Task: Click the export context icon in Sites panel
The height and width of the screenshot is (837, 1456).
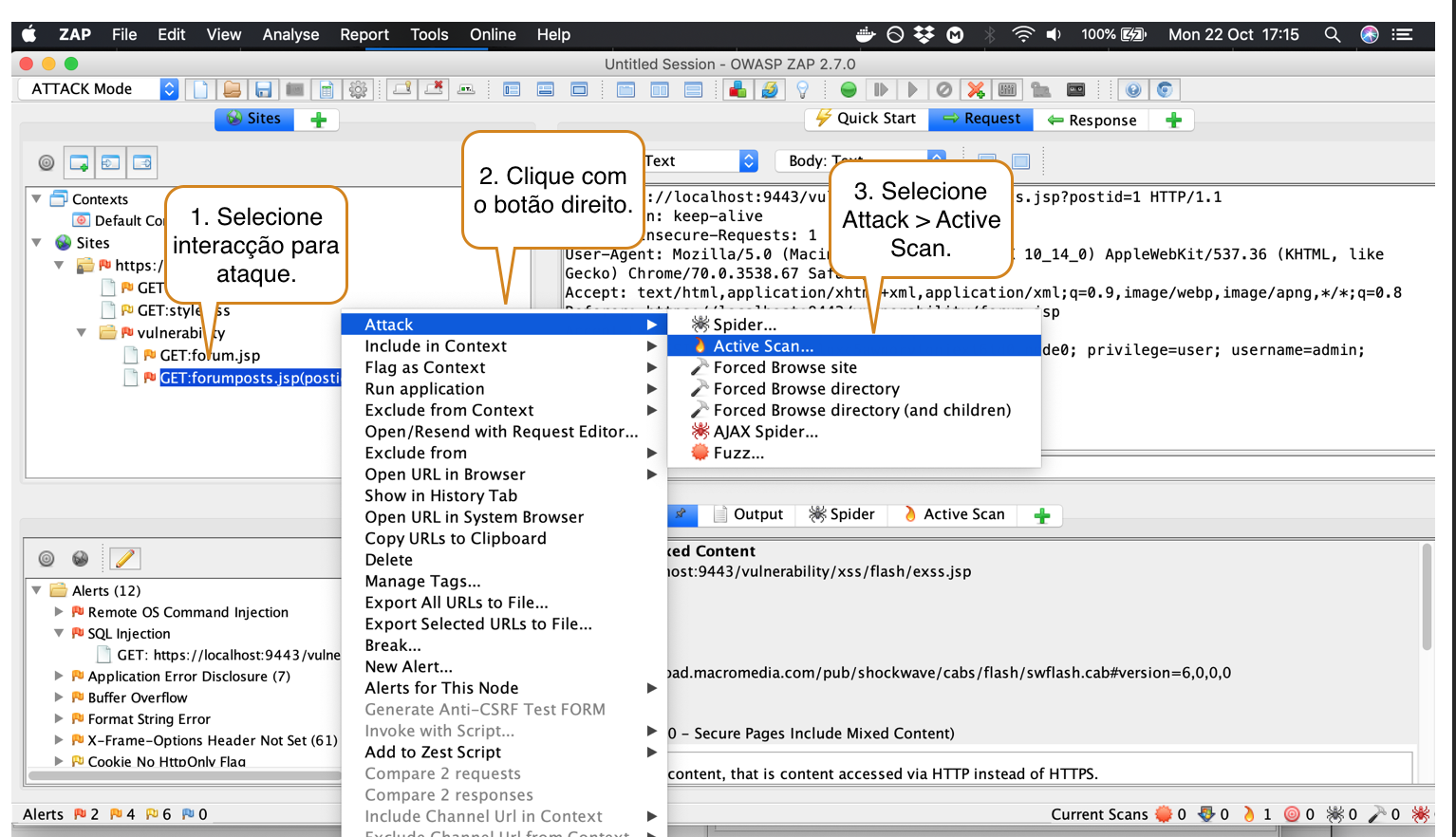Action: pyautogui.click(x=142, y=162)
